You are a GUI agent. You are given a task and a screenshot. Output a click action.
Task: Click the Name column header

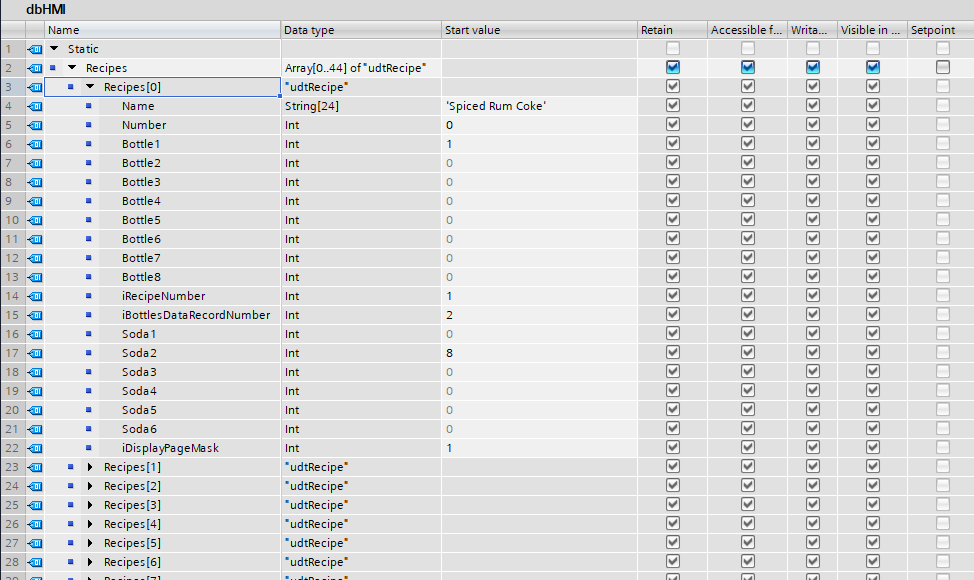pyautogui.click(x=162, y=30)
